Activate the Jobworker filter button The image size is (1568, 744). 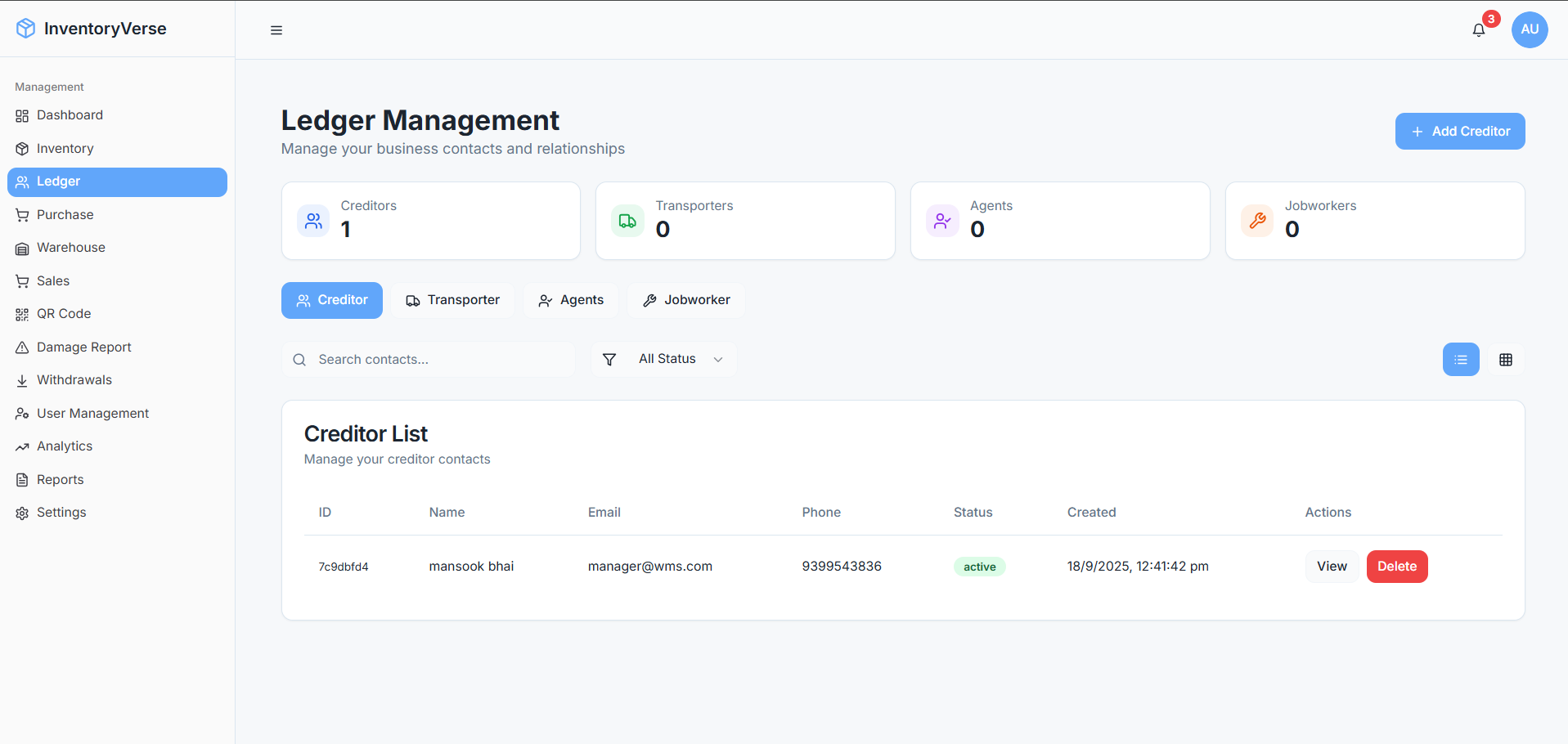[685, 300]
